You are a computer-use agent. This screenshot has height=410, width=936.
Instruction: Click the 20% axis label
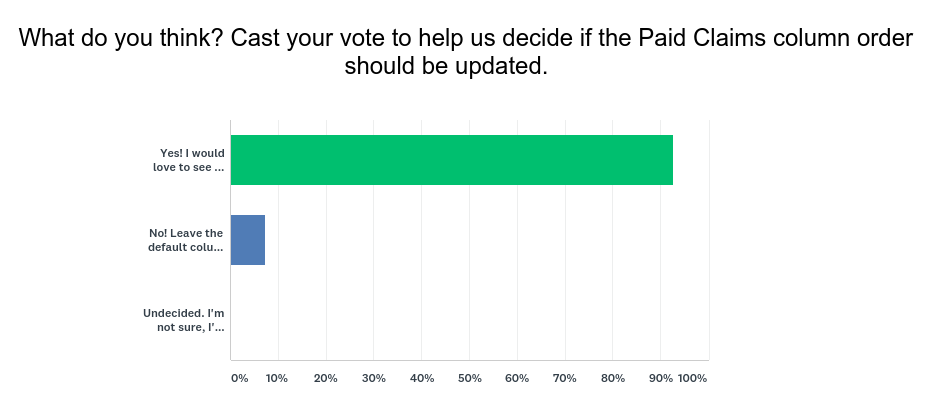coord(325,379)
